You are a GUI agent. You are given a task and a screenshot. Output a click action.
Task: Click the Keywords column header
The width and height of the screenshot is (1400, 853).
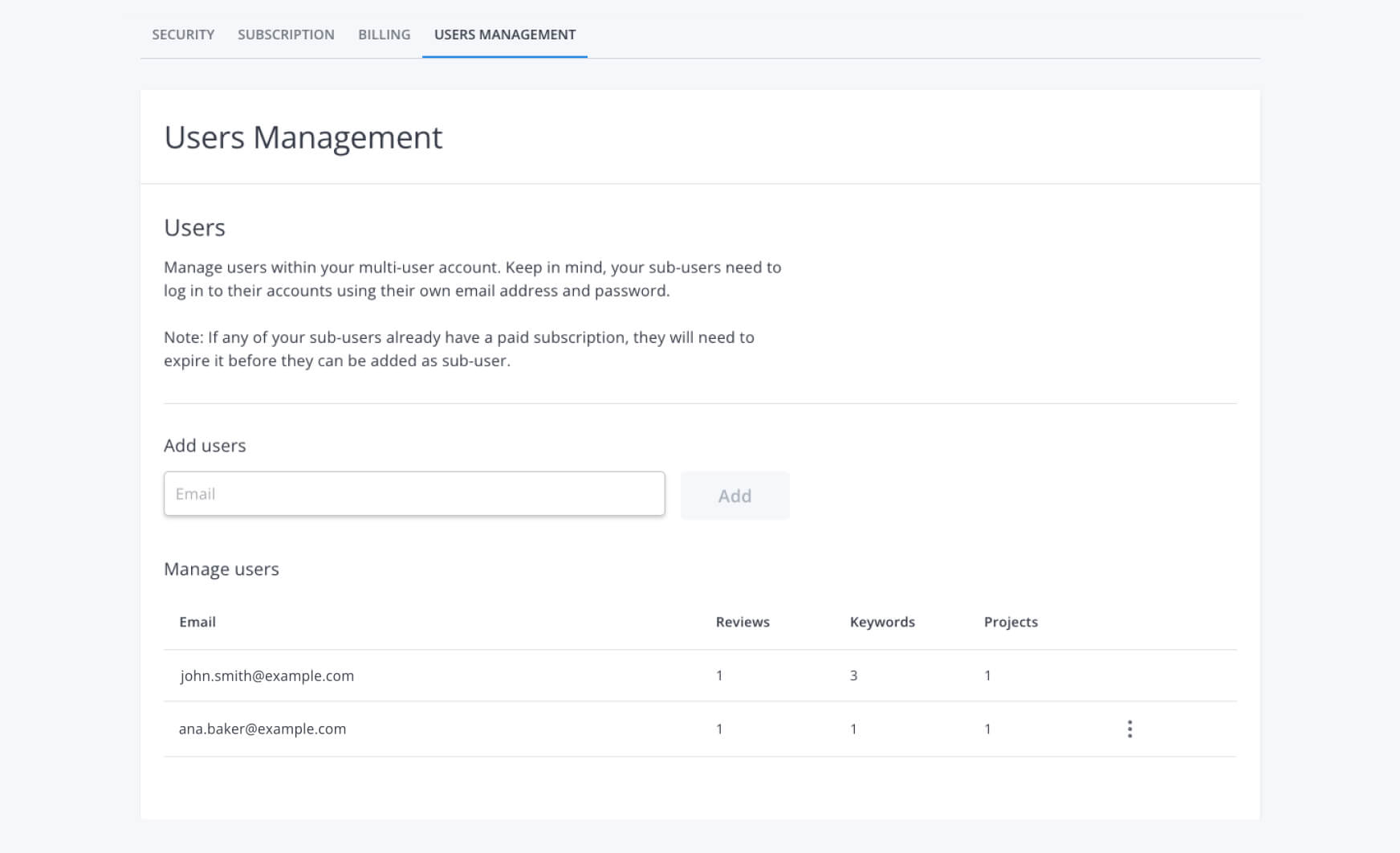pyautogui.click(x=882, y=622)
